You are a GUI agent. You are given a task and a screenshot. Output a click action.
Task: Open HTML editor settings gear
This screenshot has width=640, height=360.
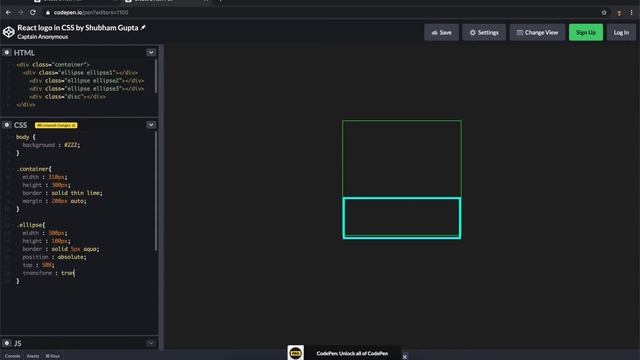coord(7,52)
